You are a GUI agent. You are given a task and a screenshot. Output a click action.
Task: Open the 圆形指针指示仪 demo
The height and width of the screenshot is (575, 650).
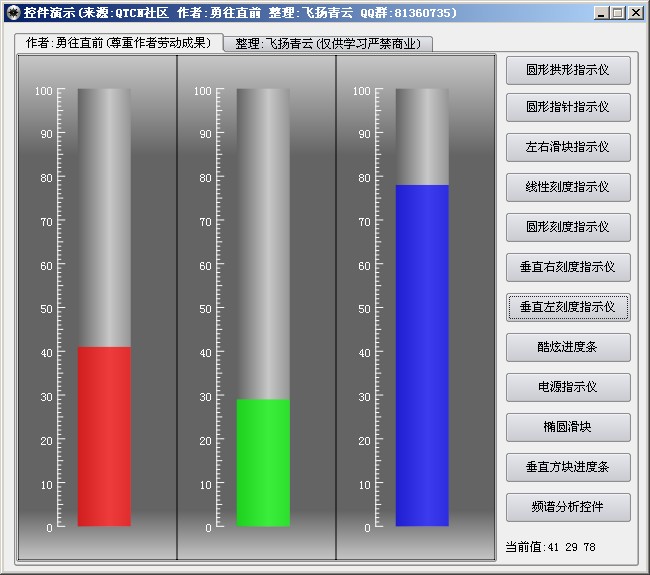pos(568,107)
